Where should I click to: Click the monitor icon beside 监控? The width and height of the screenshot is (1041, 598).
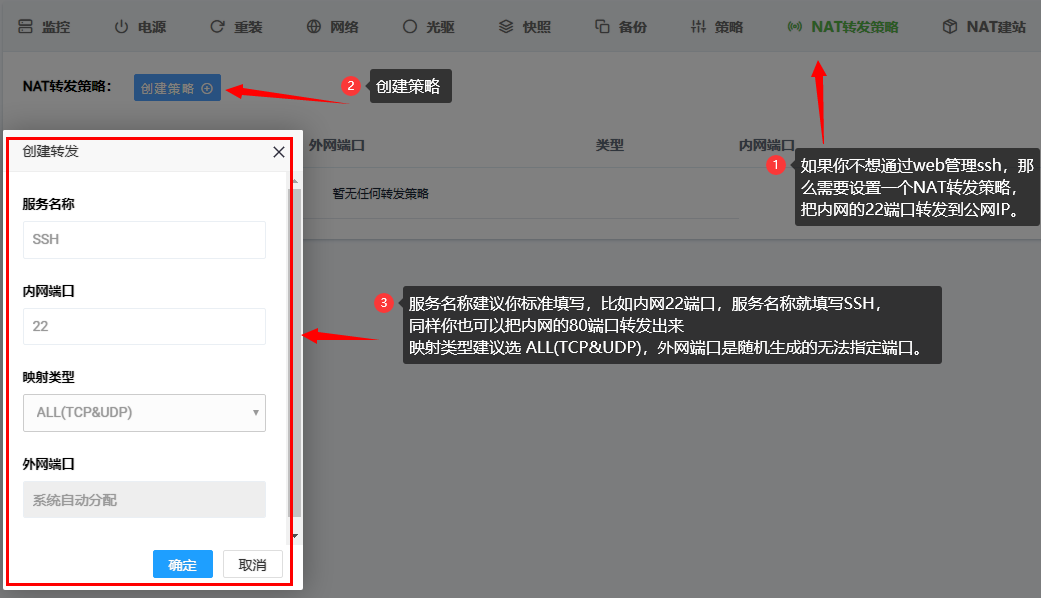click(x=25, y=27)
